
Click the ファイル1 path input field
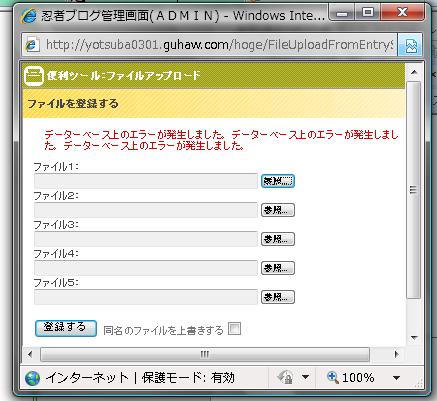click(146, 181)
